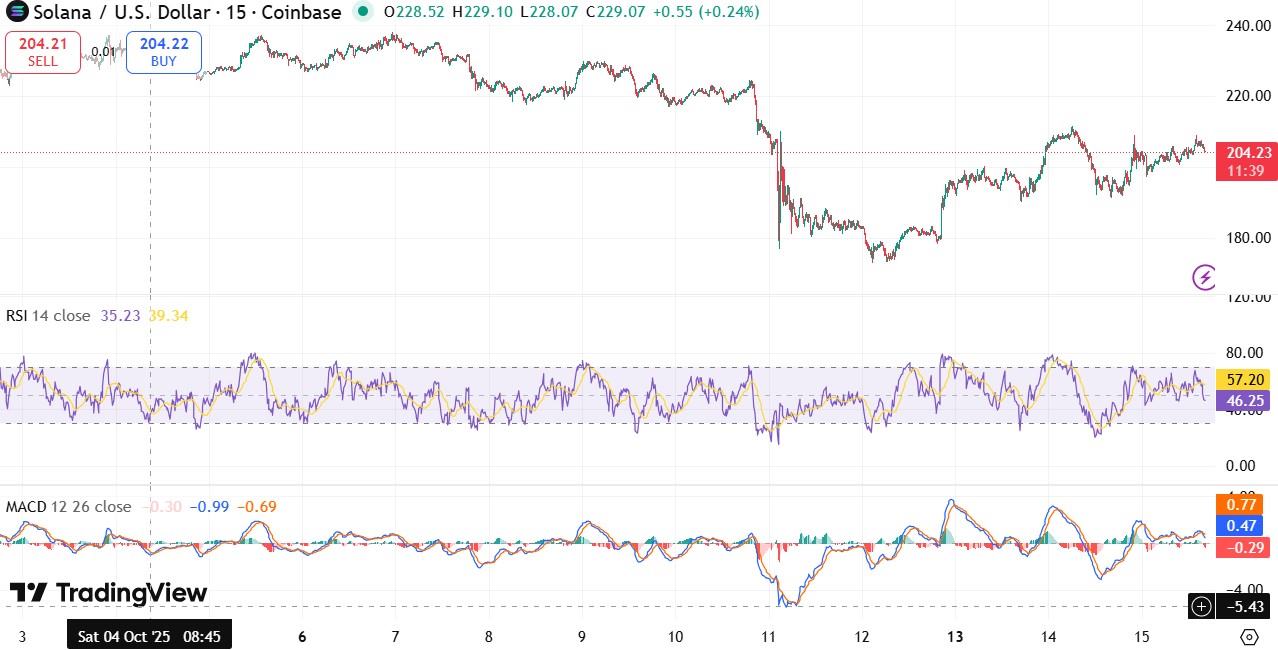The image size is (1278, 650).
Task: Click the Solana coin logo icon
Action: 17,12
